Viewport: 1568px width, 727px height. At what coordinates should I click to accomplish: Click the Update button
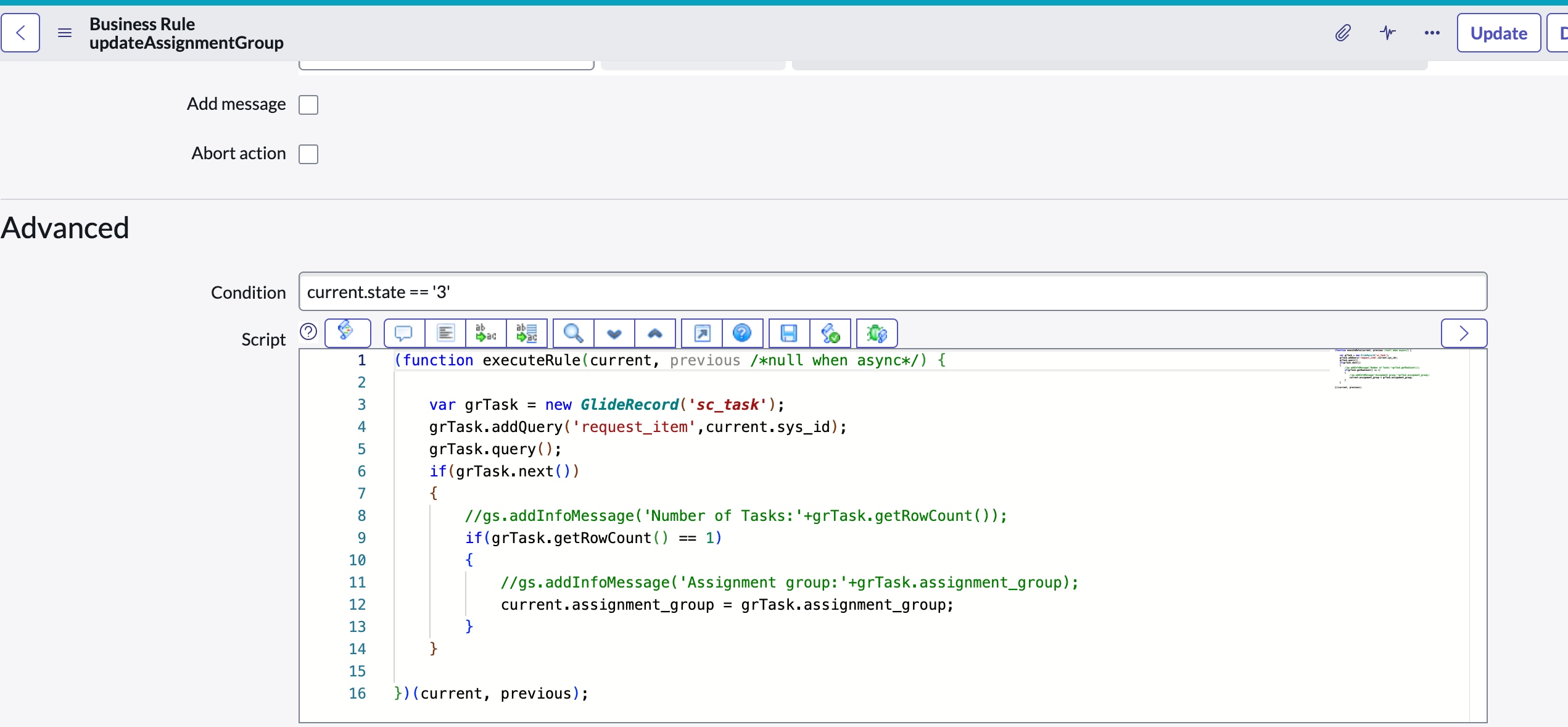tap(1499, 33)
